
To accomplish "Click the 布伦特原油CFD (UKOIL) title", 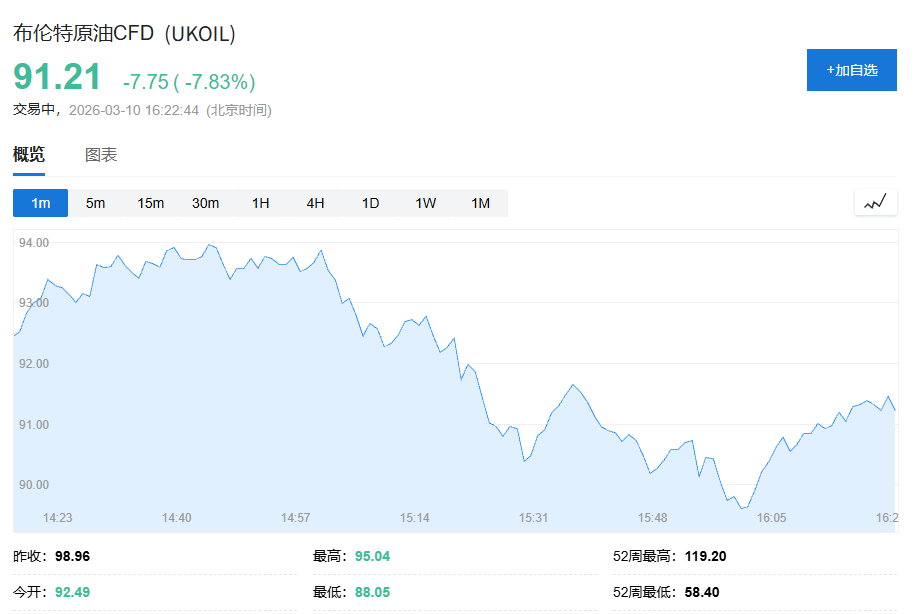I will pos(125,33).
